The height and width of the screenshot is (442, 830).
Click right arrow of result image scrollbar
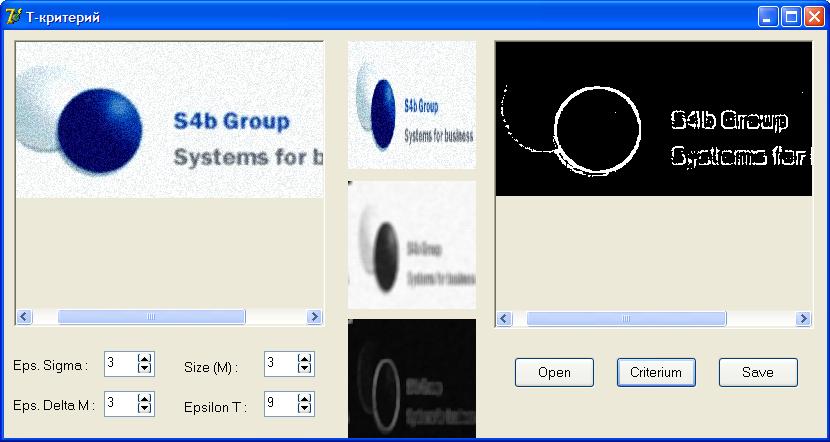804,319
